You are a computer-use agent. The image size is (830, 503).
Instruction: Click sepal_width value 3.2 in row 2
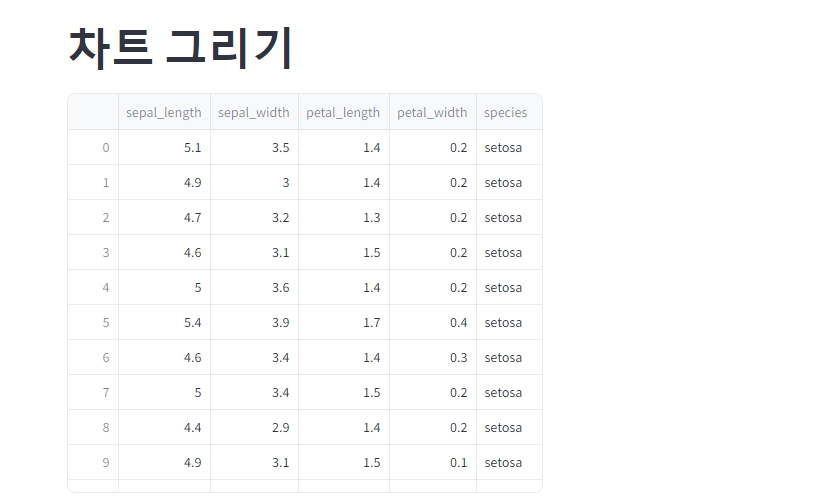(x=254, y=217)
